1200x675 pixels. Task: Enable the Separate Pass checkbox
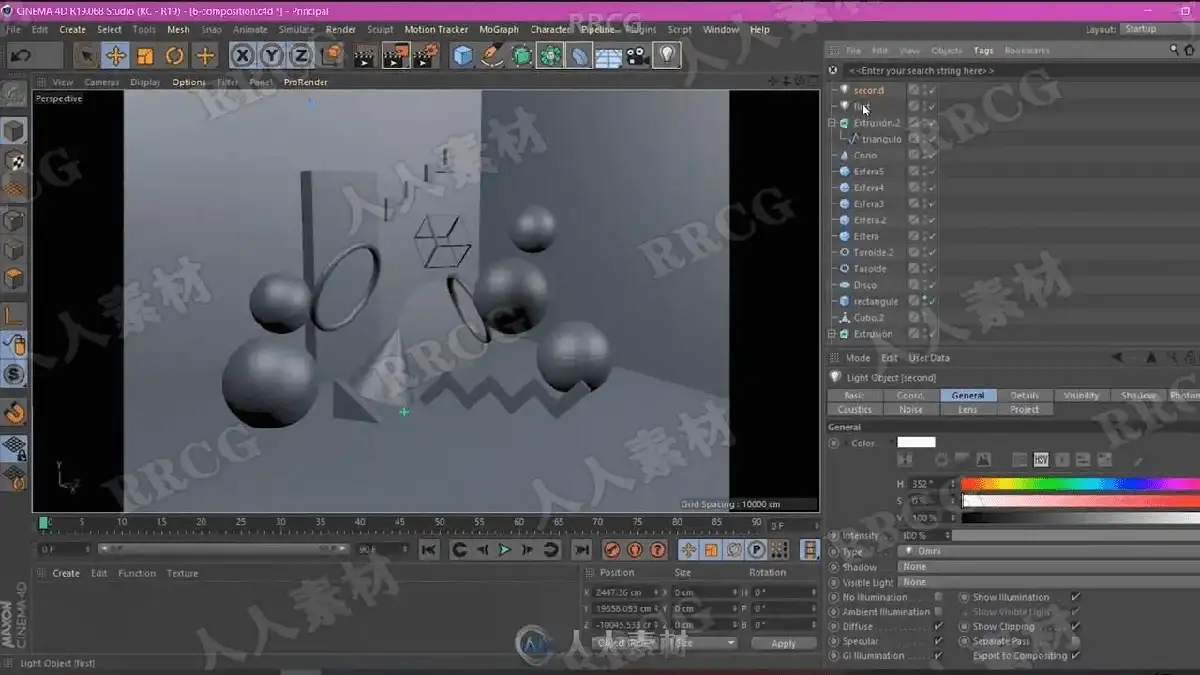(1075, 641)
